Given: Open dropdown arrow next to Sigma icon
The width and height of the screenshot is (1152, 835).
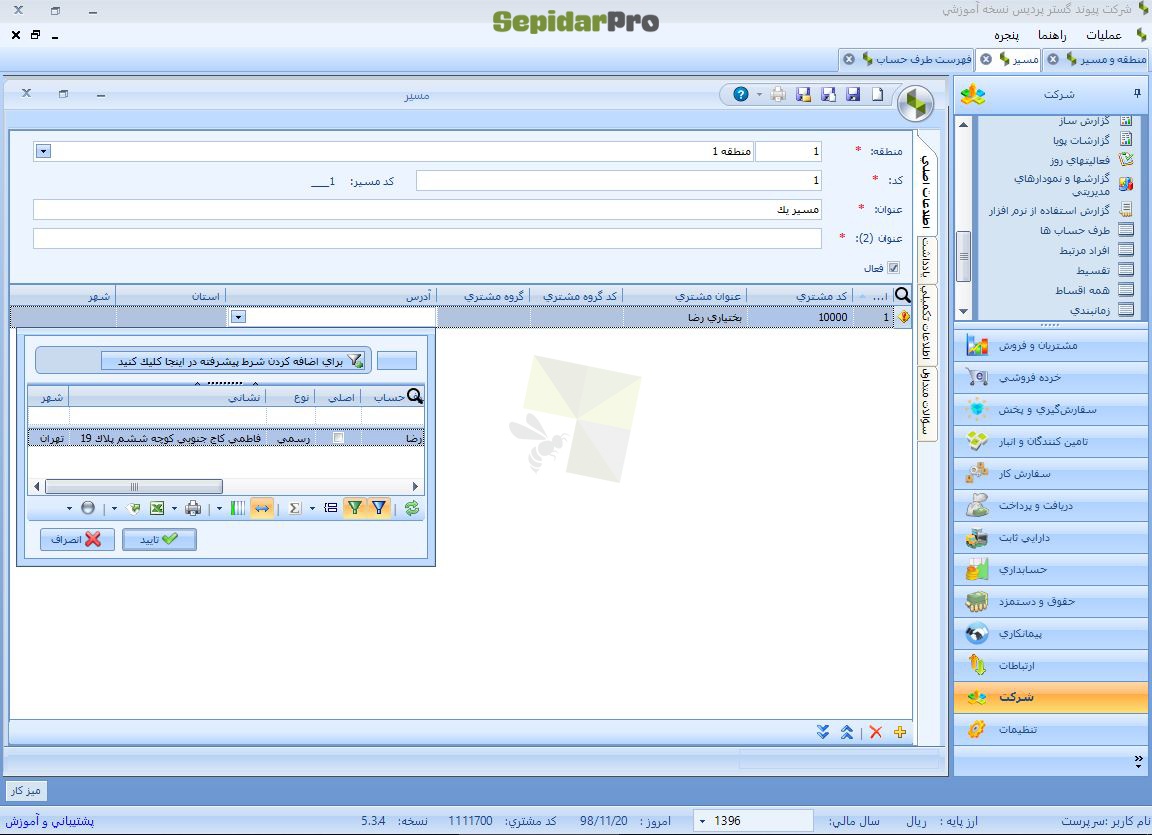Looking at the screenshot, I should click(x=312, y=508).
